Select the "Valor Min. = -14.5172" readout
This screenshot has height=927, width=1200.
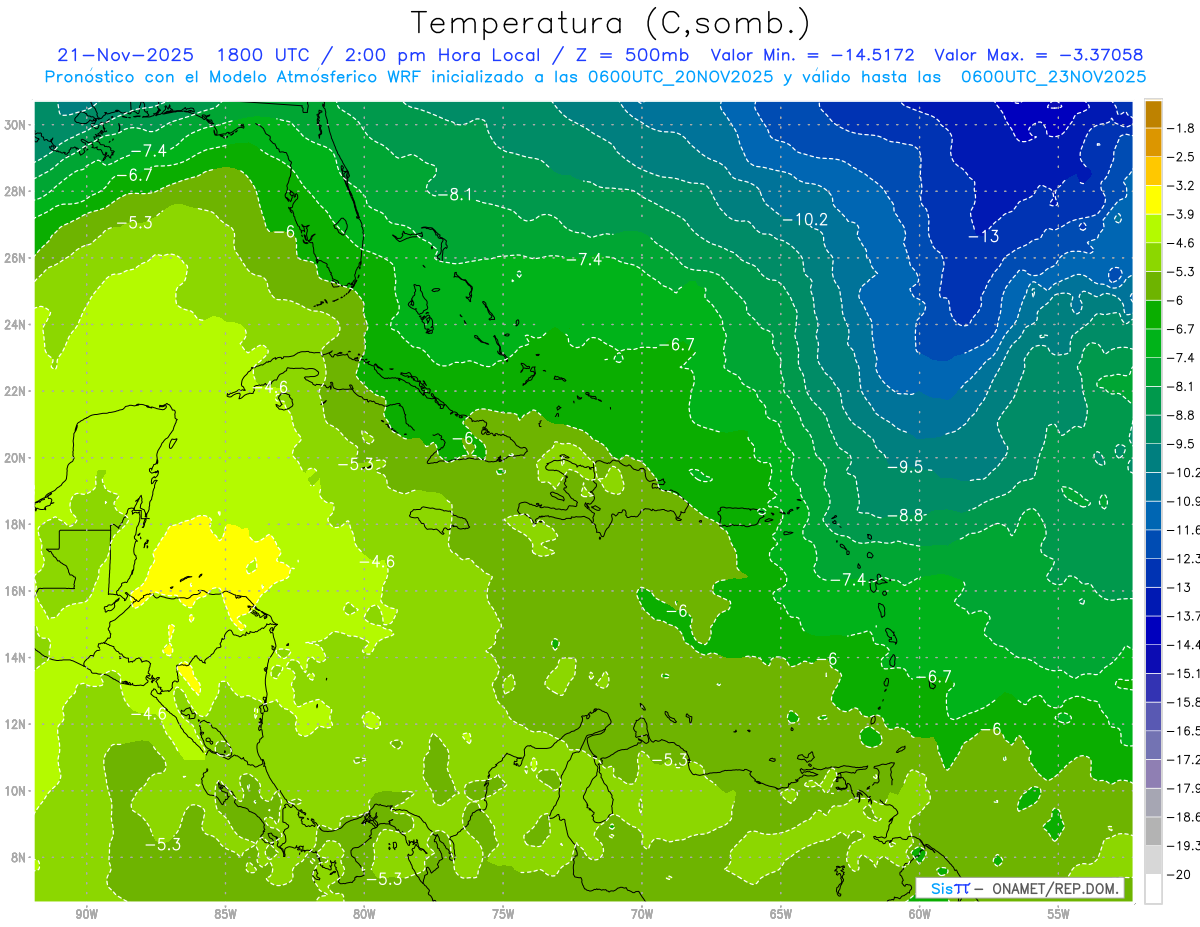point(815,55)
